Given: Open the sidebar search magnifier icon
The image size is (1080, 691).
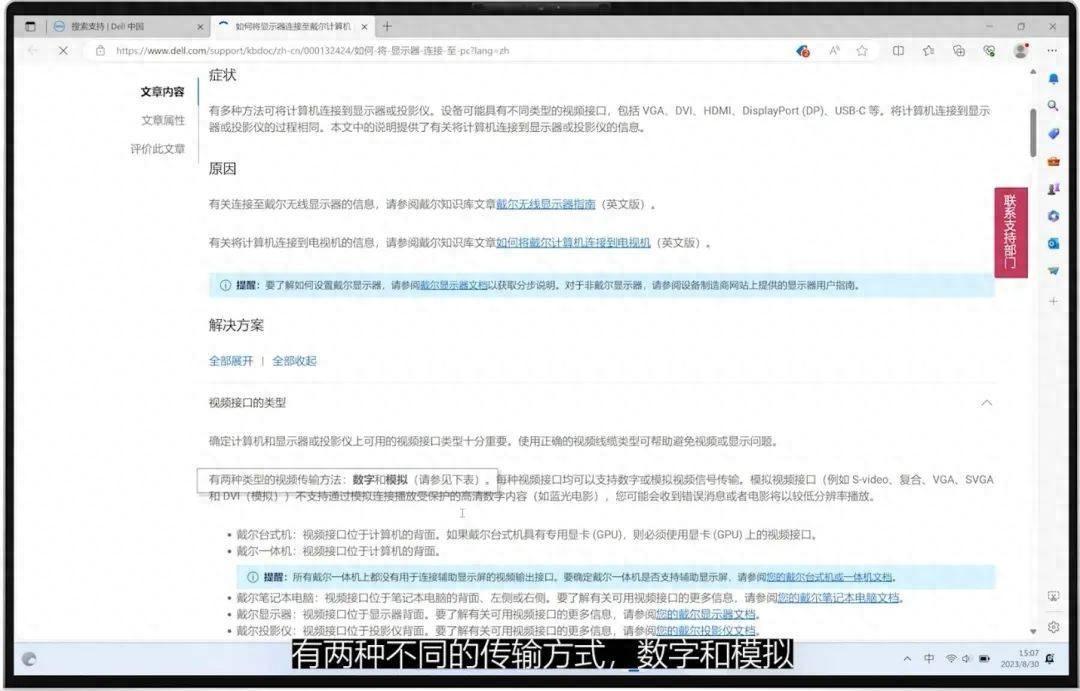Looking at the screenshot, I should [1053, 106].
